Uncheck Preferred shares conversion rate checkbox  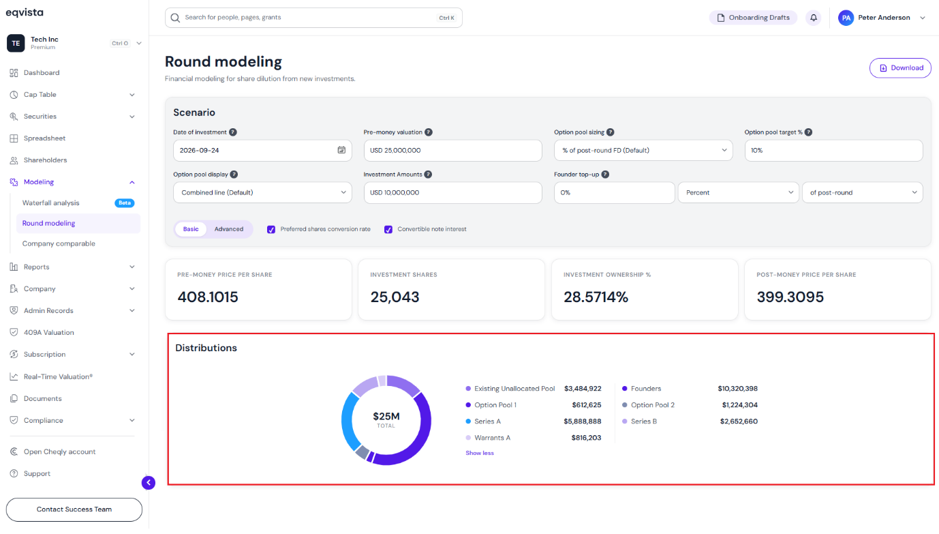[271, 229]
